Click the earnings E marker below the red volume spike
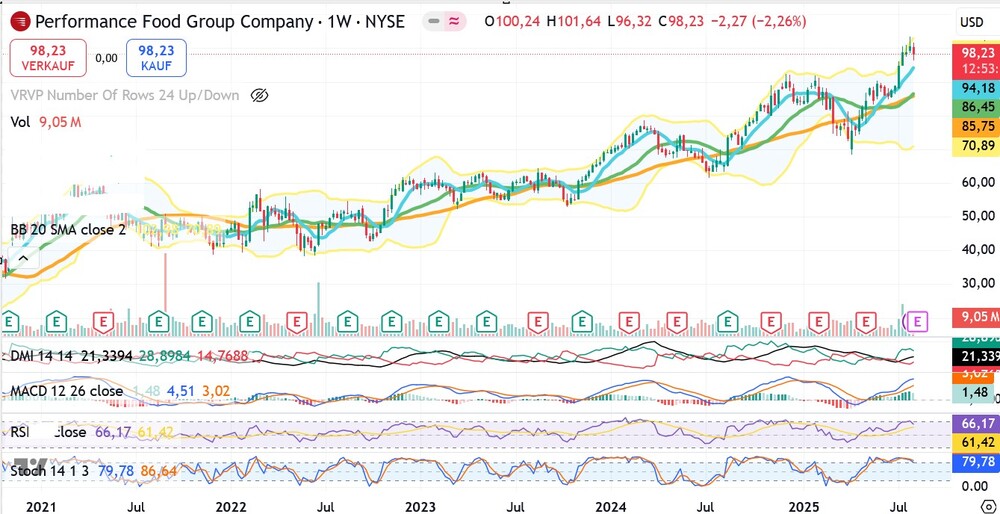Screen dimensions: 1000x514 pos(158,321)
